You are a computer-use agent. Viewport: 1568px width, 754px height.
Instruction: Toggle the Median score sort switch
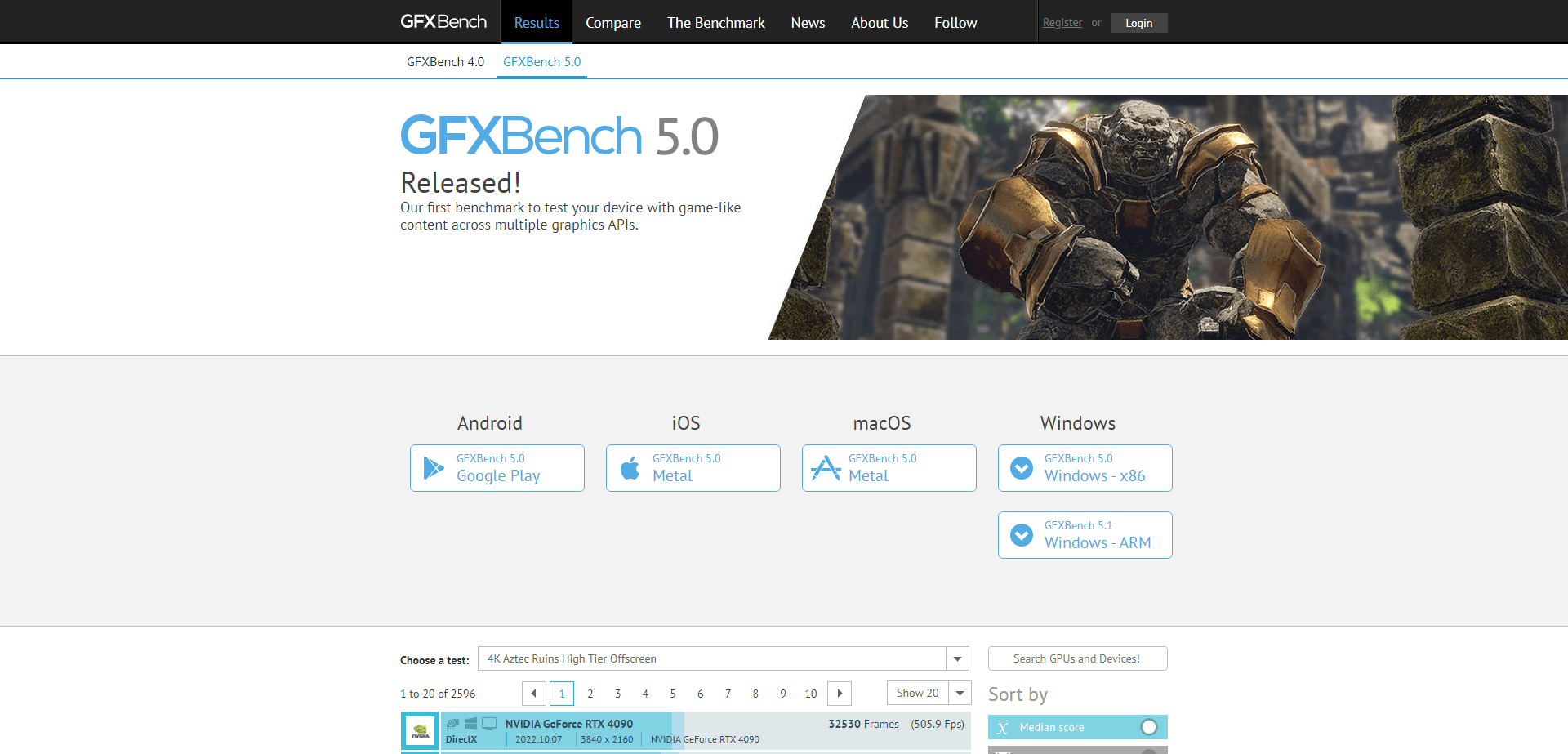click(1150, 726)
